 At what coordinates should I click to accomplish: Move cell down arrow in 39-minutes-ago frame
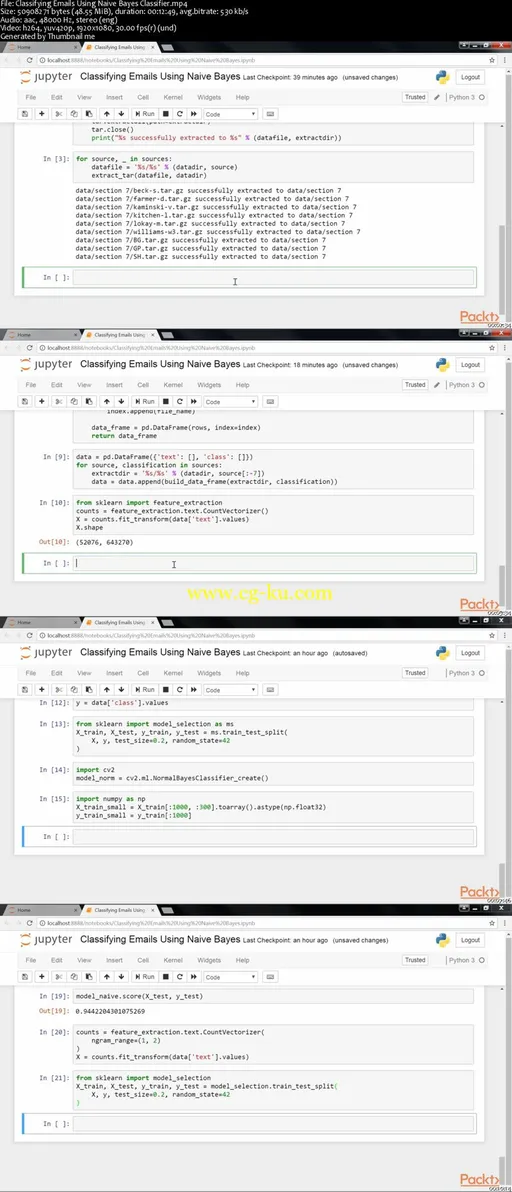(121, 114)
